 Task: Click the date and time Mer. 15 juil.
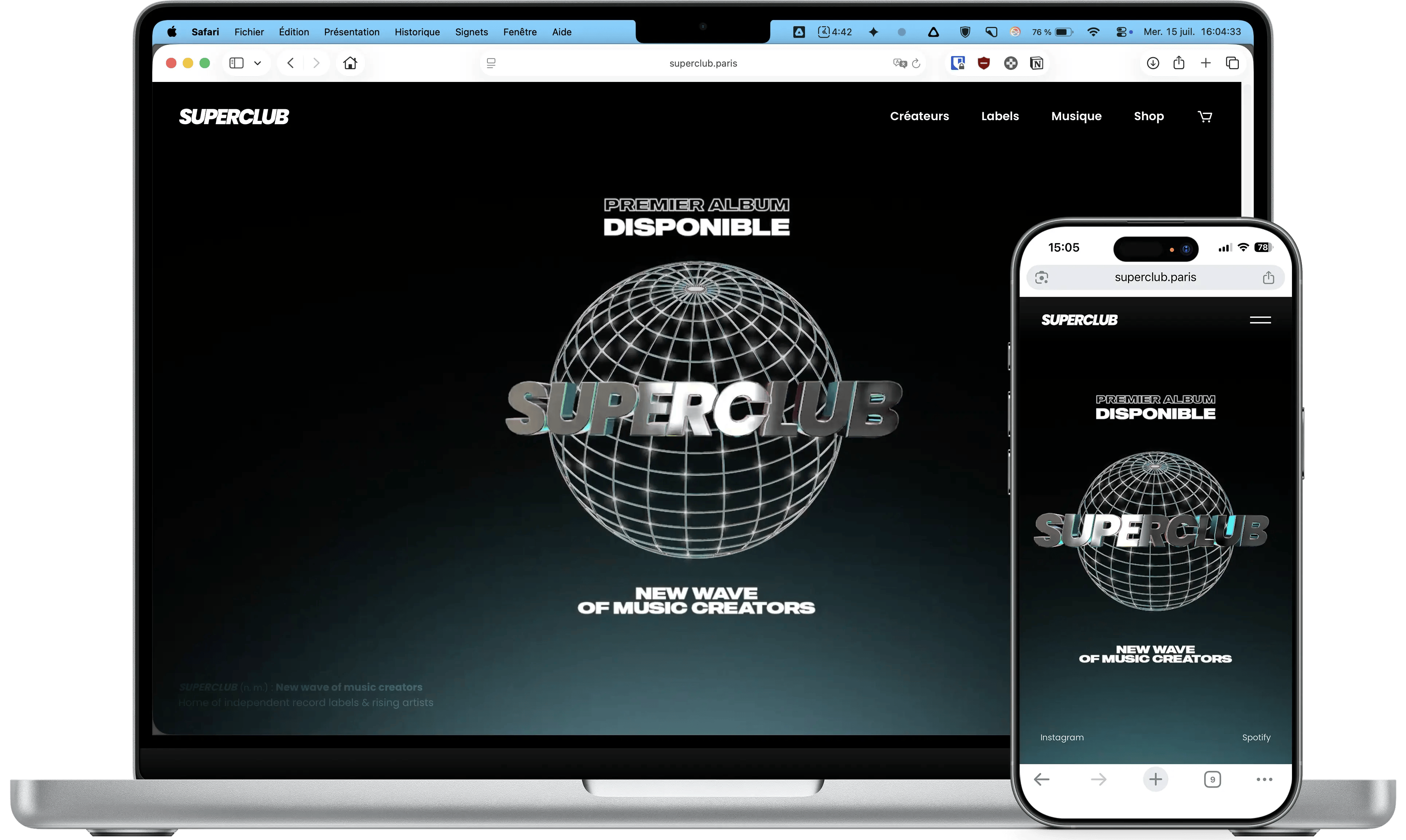pos(1192,32)
